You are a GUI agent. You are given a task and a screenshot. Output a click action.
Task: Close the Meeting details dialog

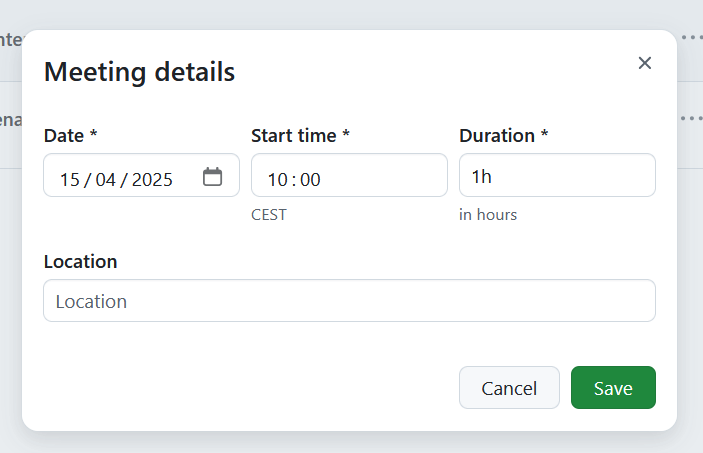click(645, 63)
